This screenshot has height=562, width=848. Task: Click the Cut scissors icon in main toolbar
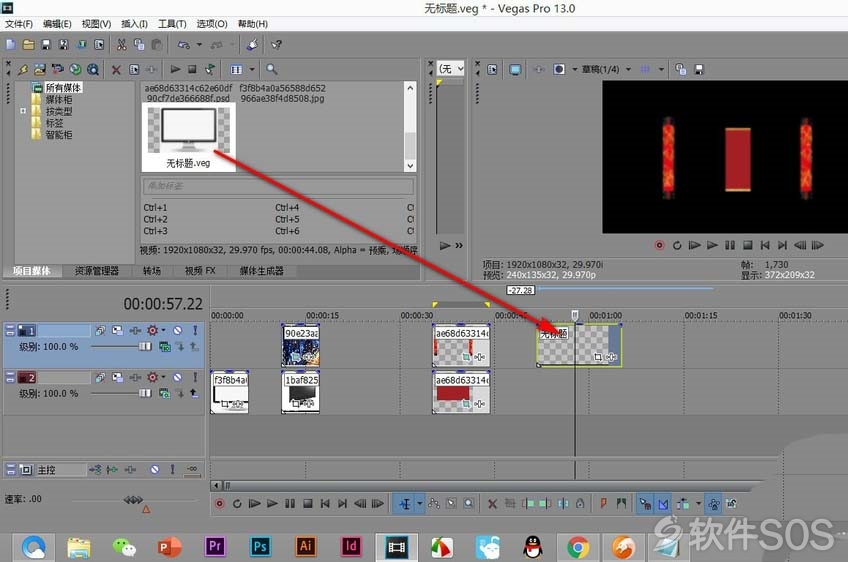coord(122,45)
